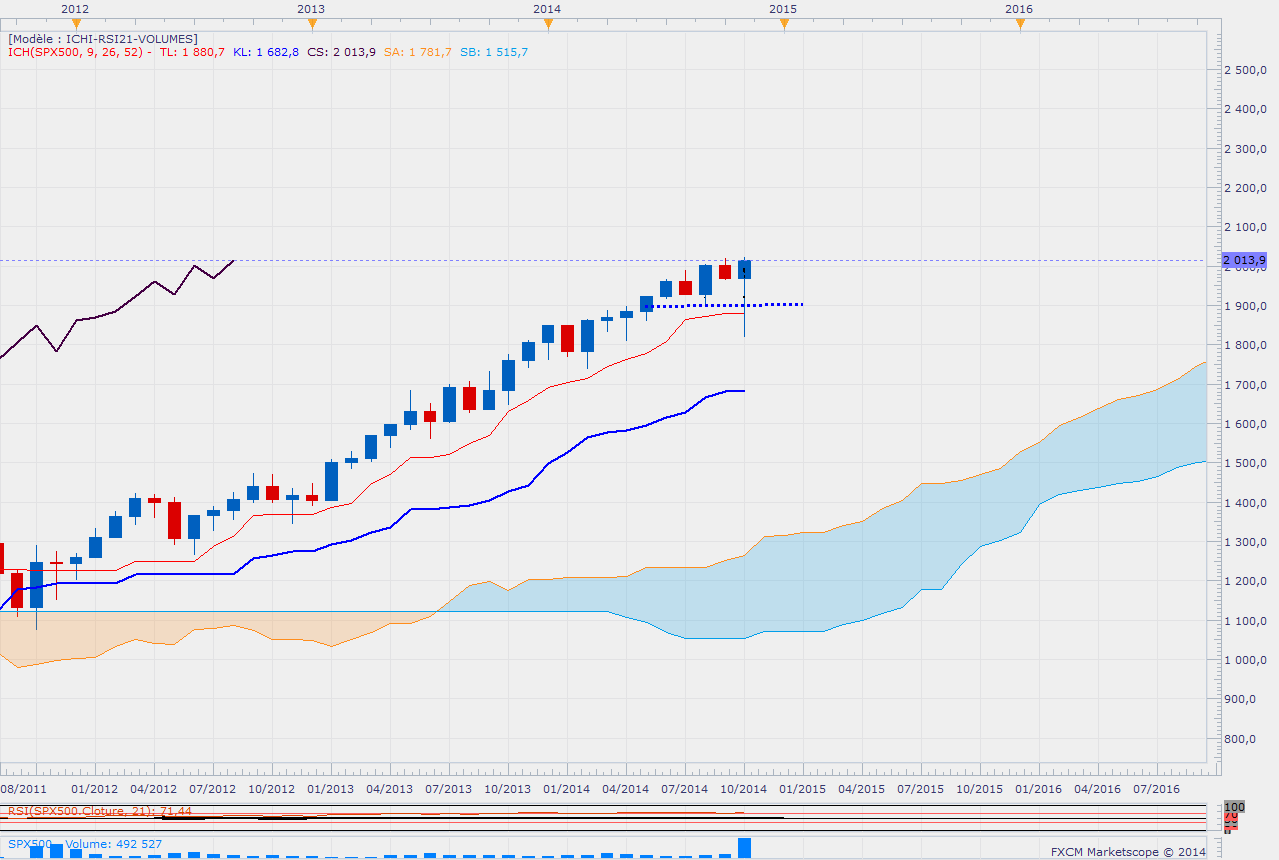Click the orange triangle marker under 2013
The width and height of the screenshot is (1279, 860).
click(x=312, y=24)
